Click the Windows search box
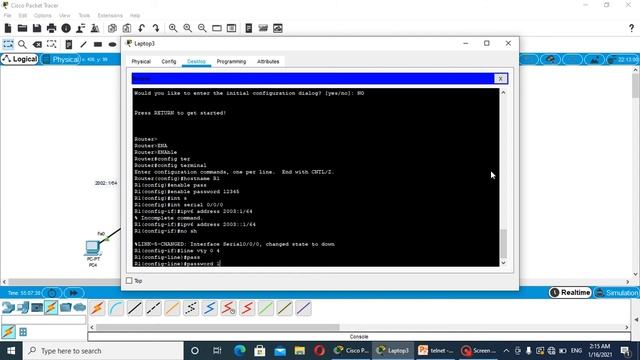 pos(103,351)
